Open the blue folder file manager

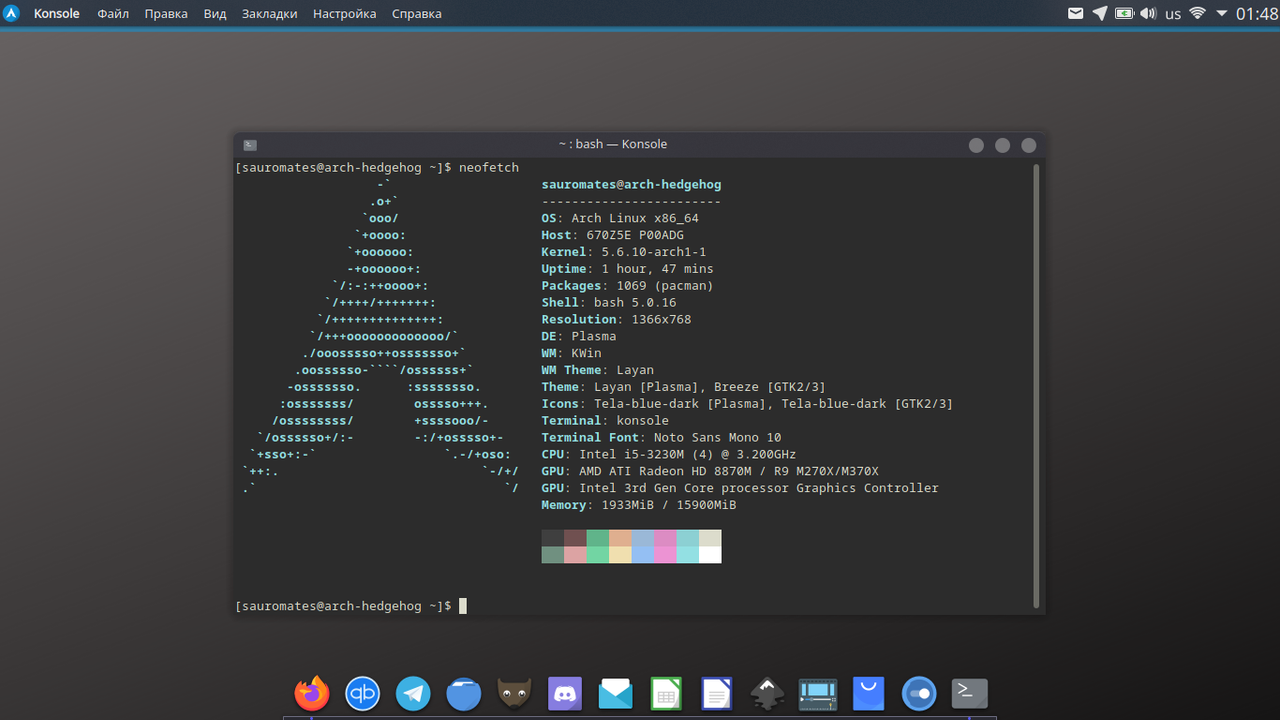[464, 693]
